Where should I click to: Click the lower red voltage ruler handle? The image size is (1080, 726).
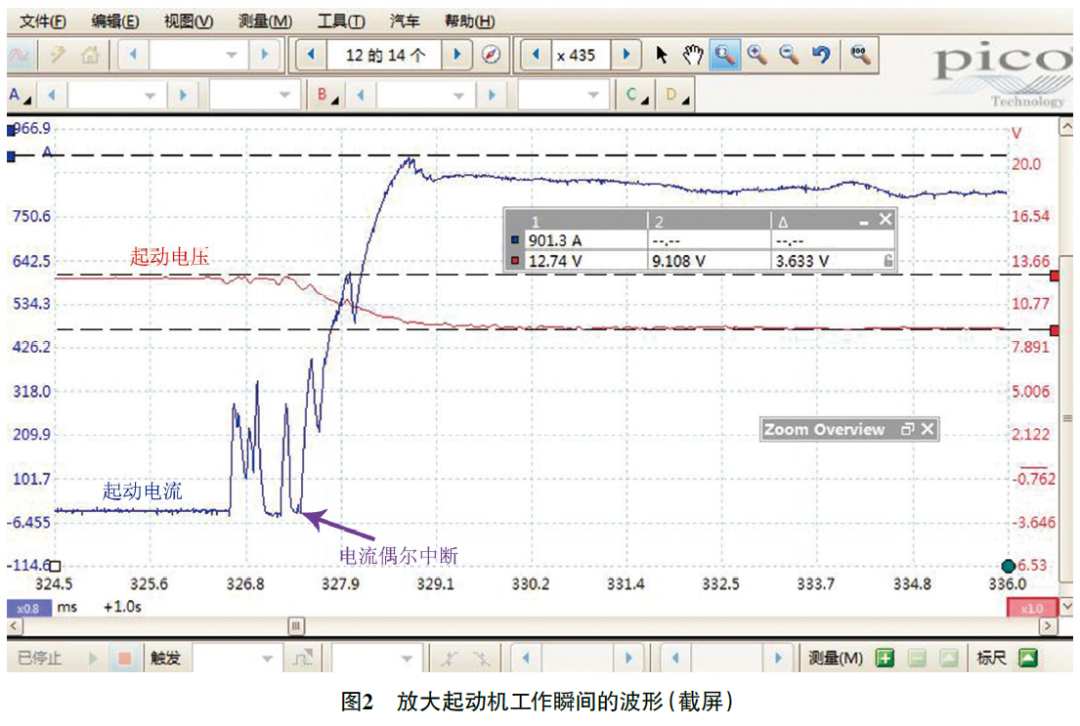(x=1055, y=331)
